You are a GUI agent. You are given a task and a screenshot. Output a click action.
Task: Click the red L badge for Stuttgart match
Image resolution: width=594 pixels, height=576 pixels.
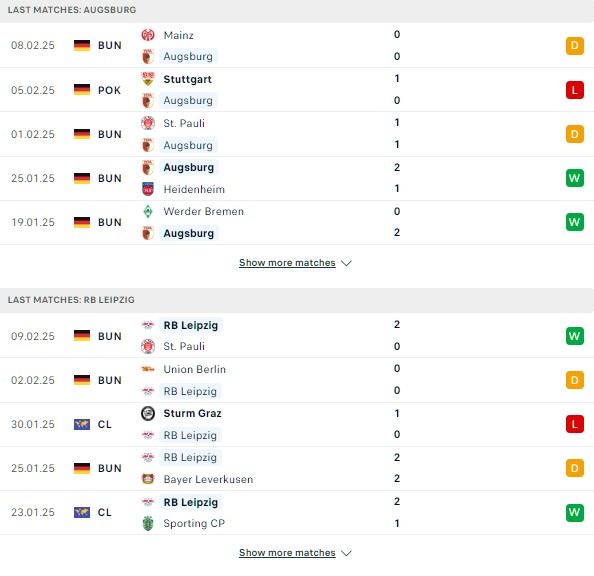point(575,90)
